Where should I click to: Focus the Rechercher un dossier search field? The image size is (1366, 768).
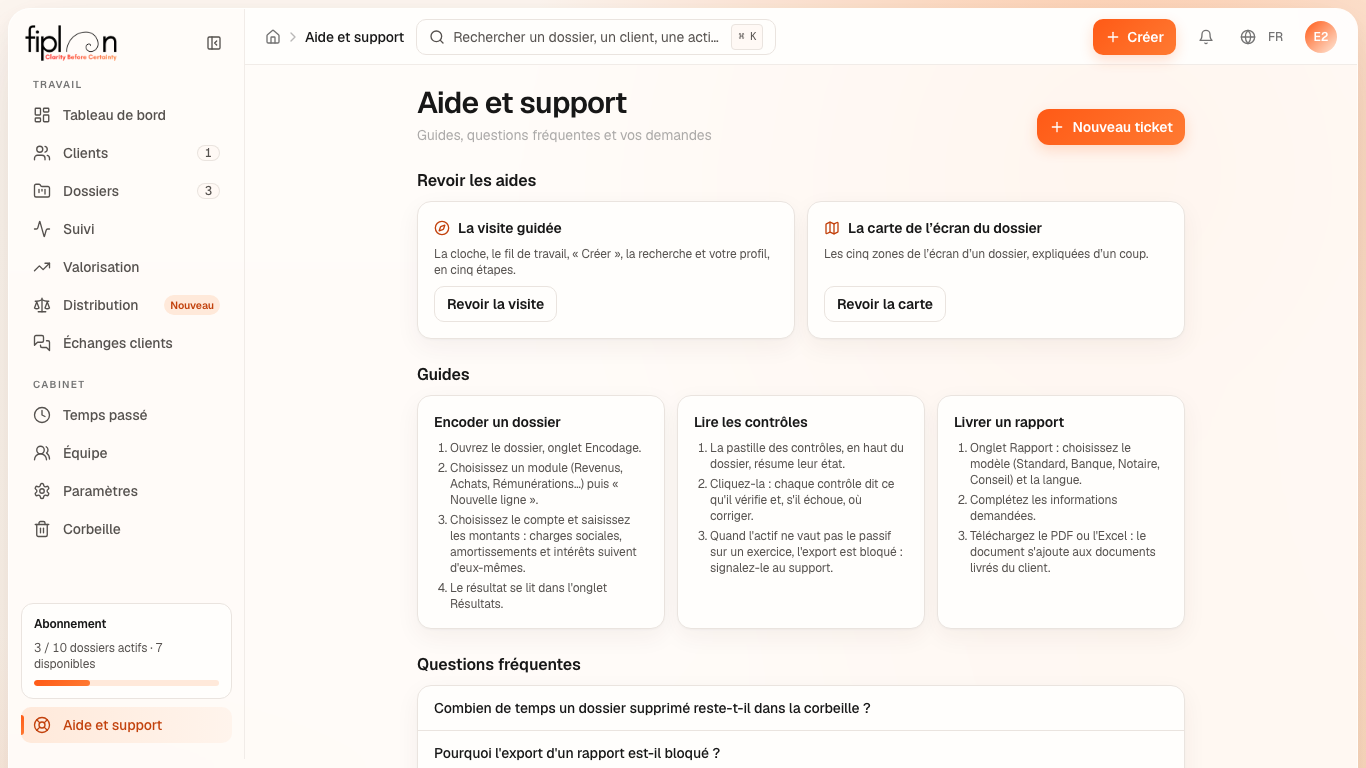pos(596,37)
